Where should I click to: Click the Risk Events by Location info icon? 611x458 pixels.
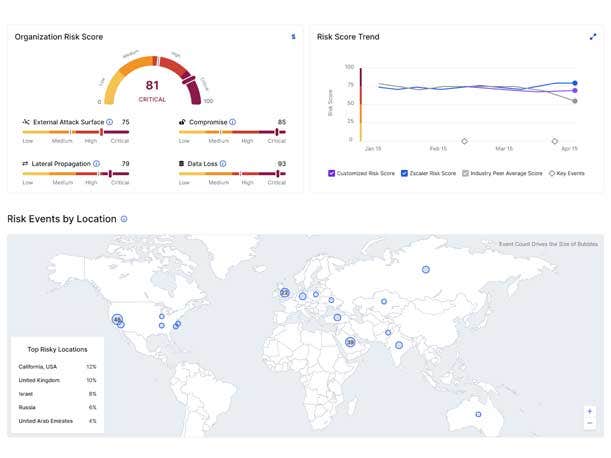point(124,218)
